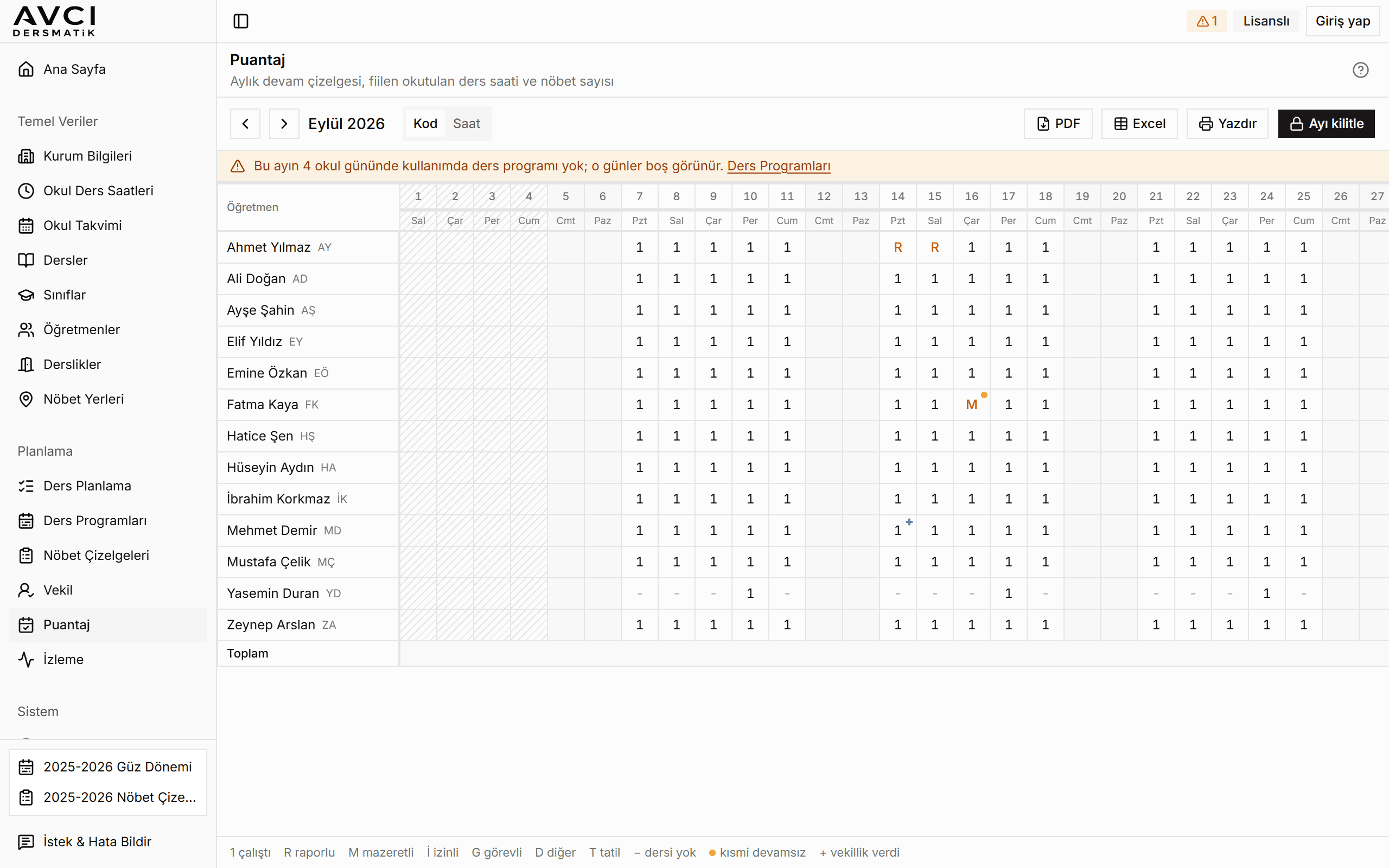This screenshot has height=868, width=1389.
Task: Click Mehmet Demir cell with plus on day 14
Action: tap(897, 531)
